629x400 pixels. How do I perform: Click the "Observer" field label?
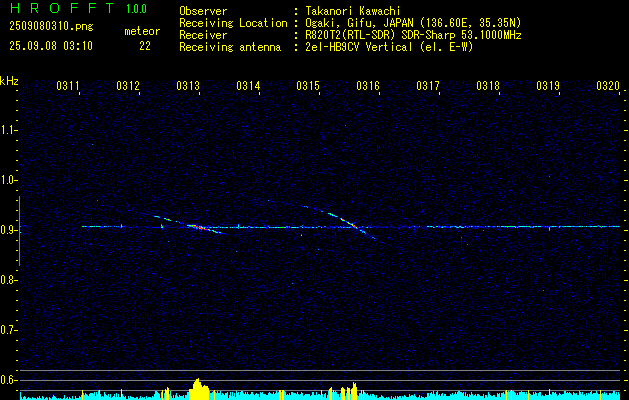coord(203,11)
